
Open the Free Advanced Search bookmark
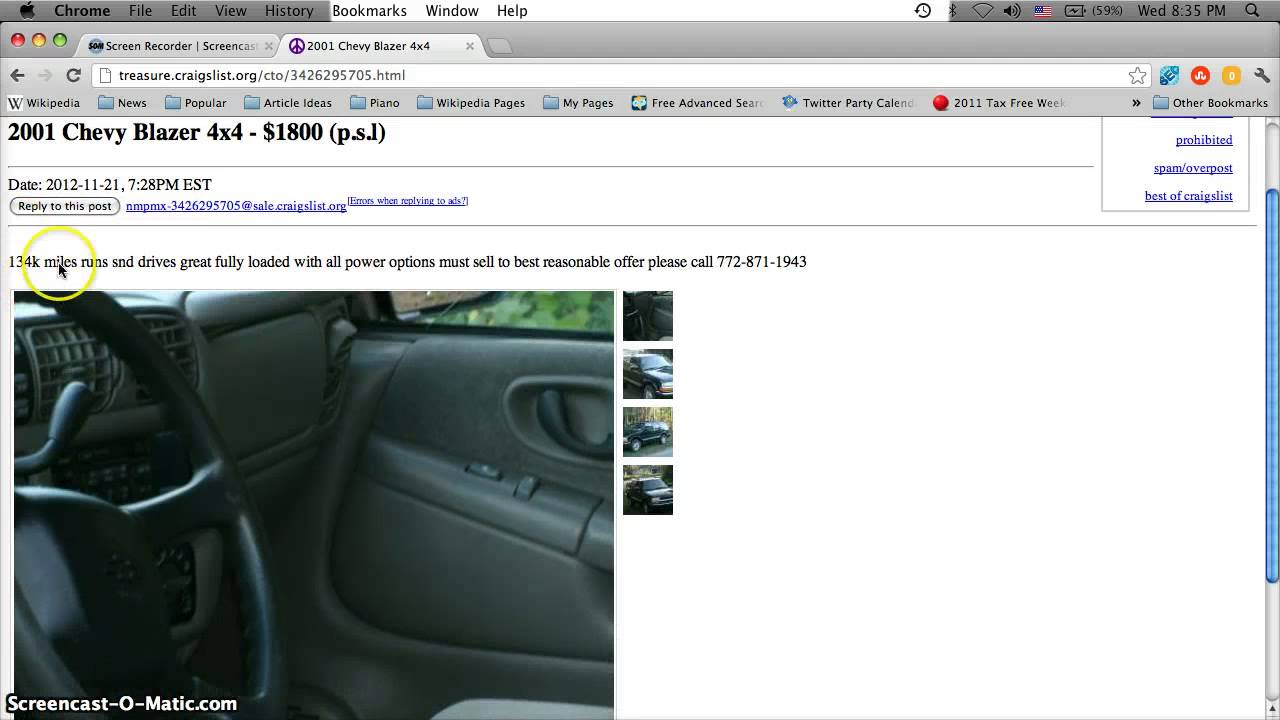697,103
